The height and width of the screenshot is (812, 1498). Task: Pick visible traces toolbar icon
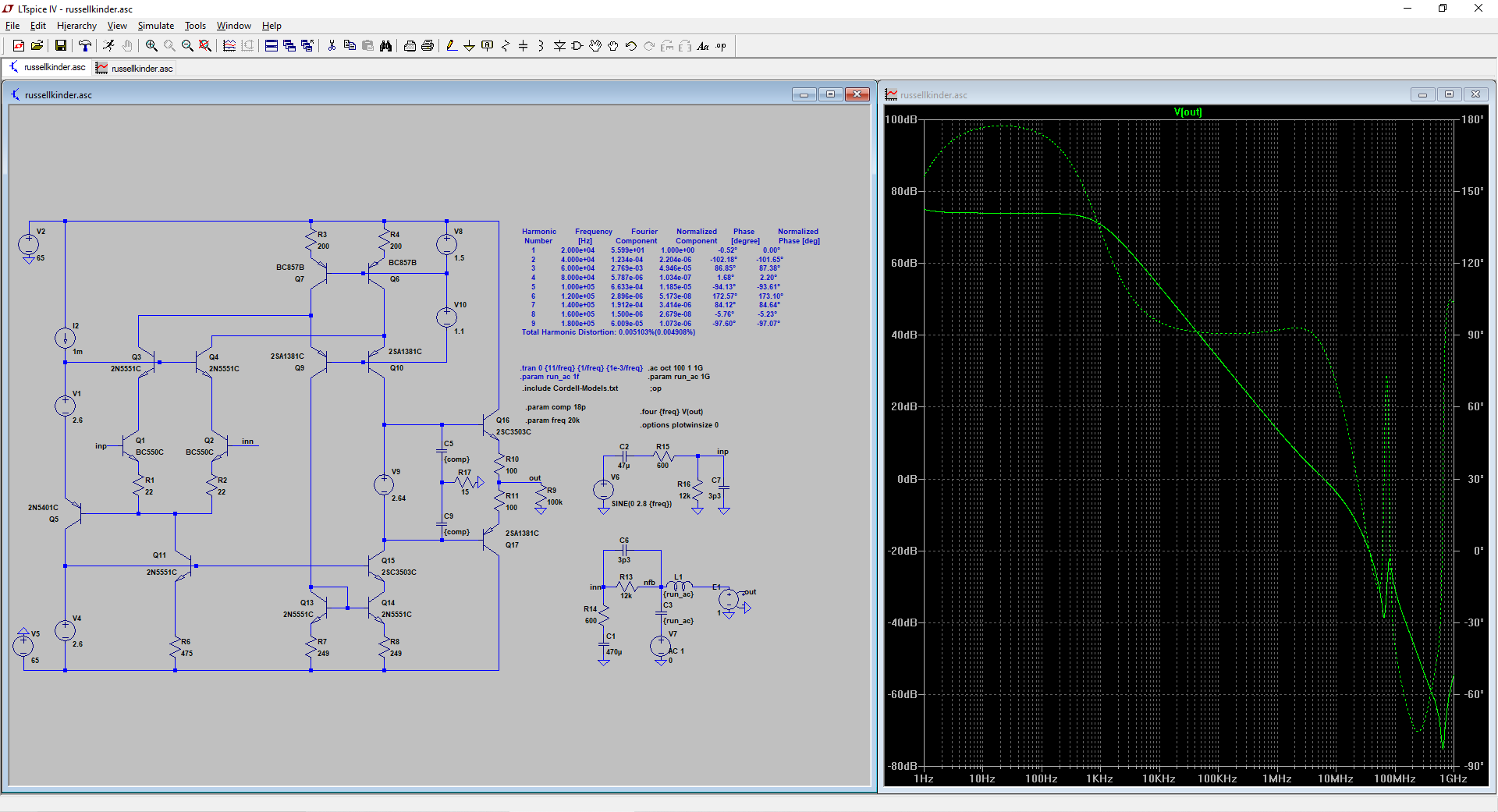pyautogui.click(x=229, y=46)
